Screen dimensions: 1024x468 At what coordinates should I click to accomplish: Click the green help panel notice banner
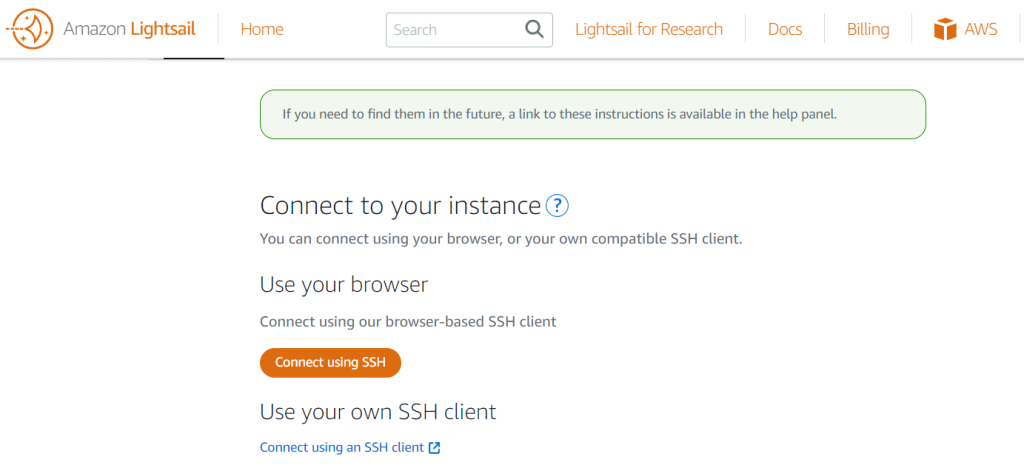(x=592, y=114)
